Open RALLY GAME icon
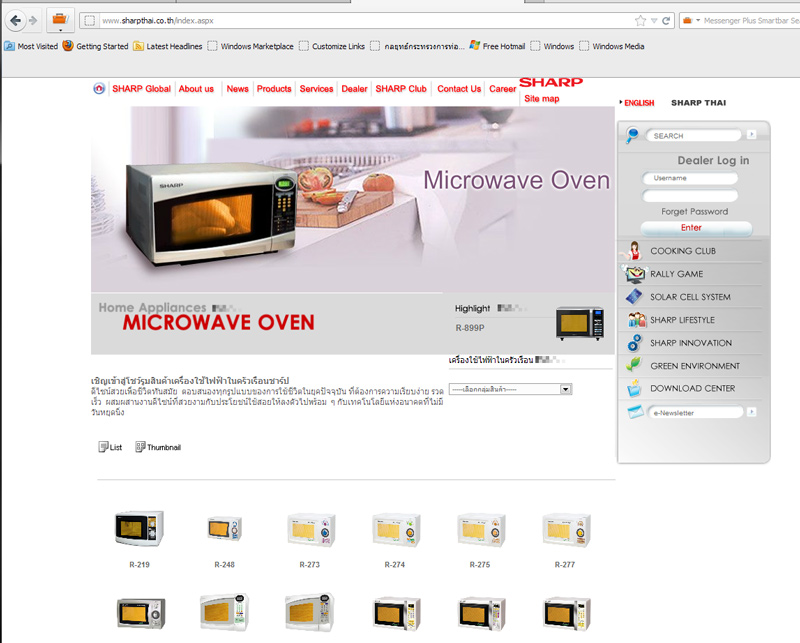The width and height of the screenshot is (800, 643). 635,274
